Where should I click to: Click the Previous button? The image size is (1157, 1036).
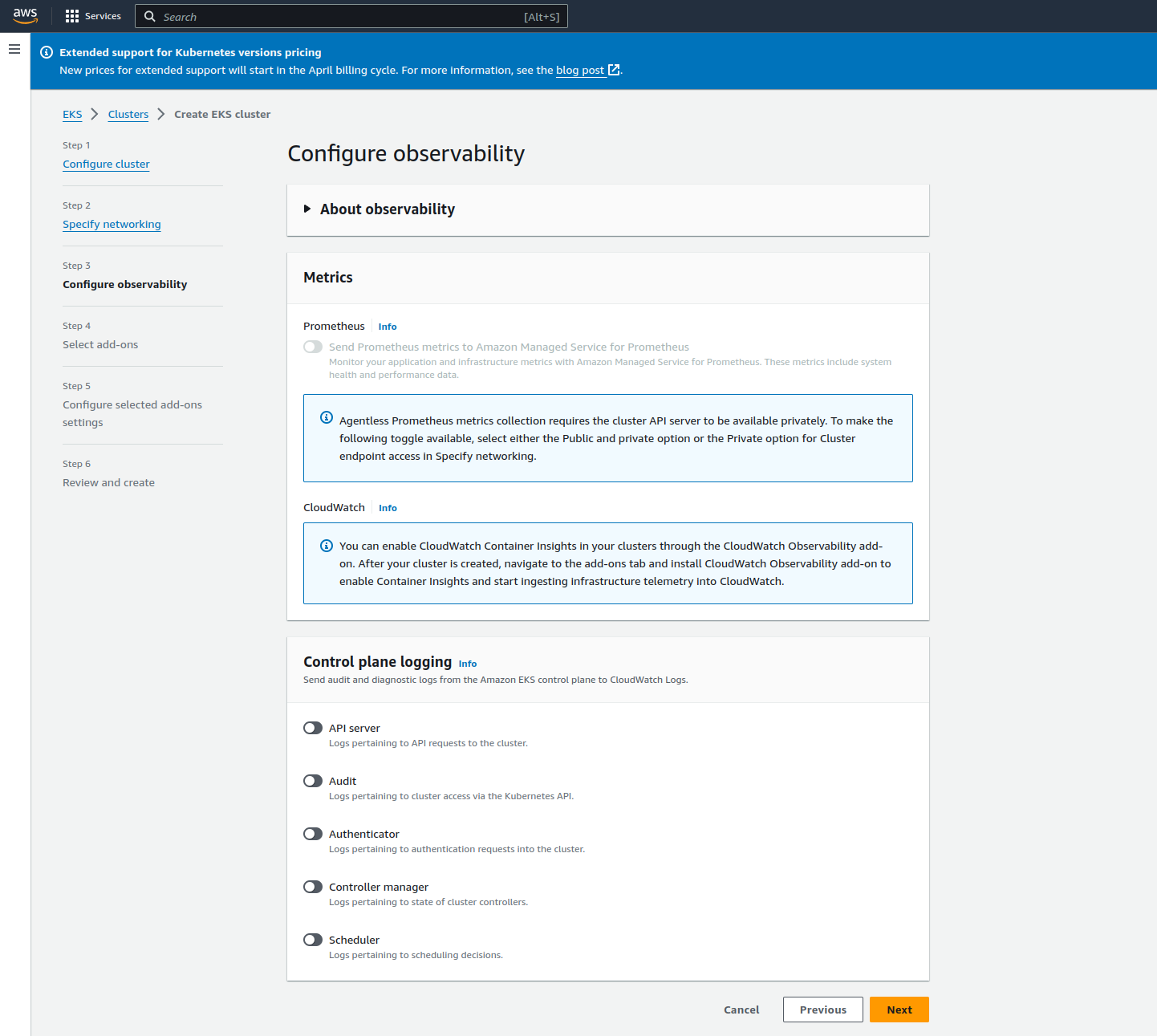point(823,1010)
